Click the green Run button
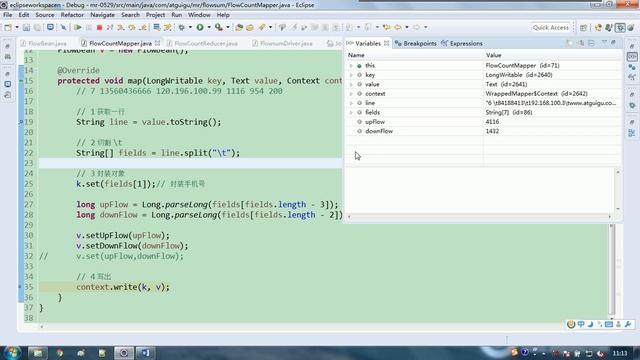 coord(200,27)
